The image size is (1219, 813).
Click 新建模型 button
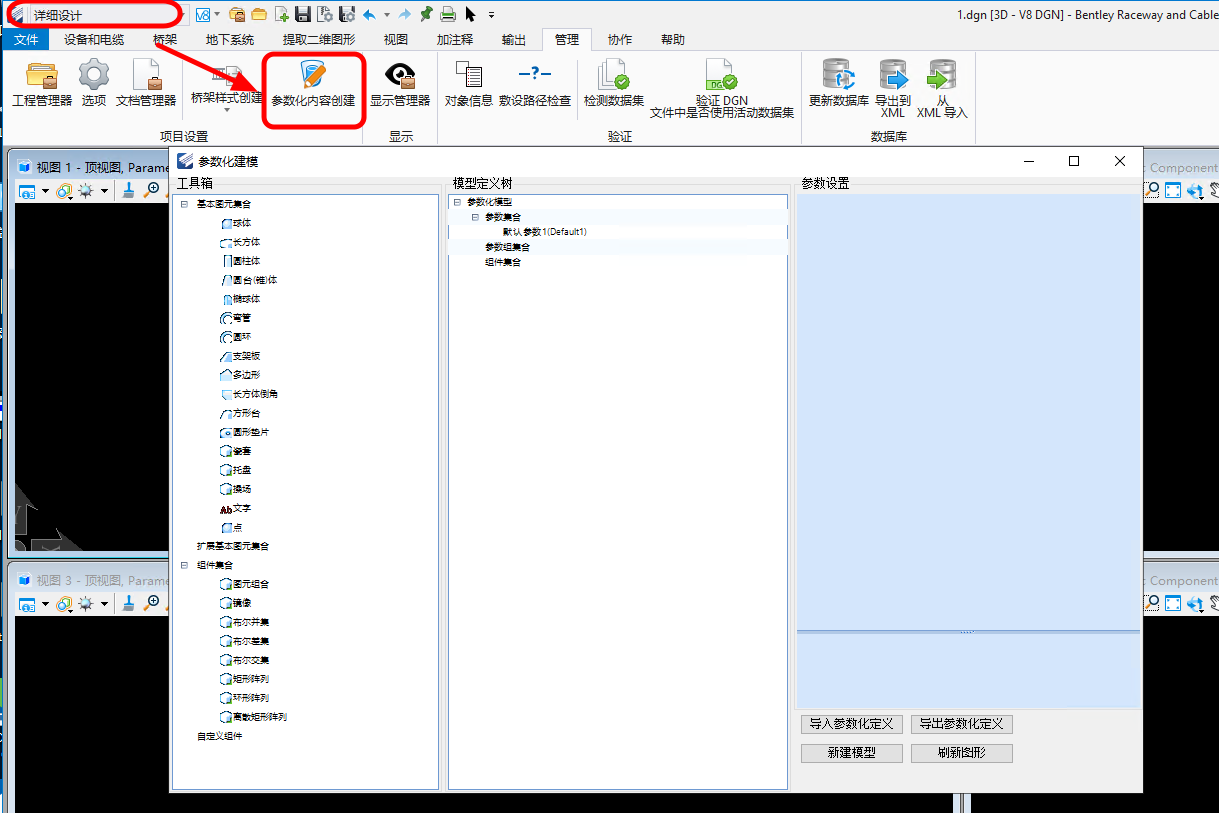pyautogui.click(x=852, y=753)
